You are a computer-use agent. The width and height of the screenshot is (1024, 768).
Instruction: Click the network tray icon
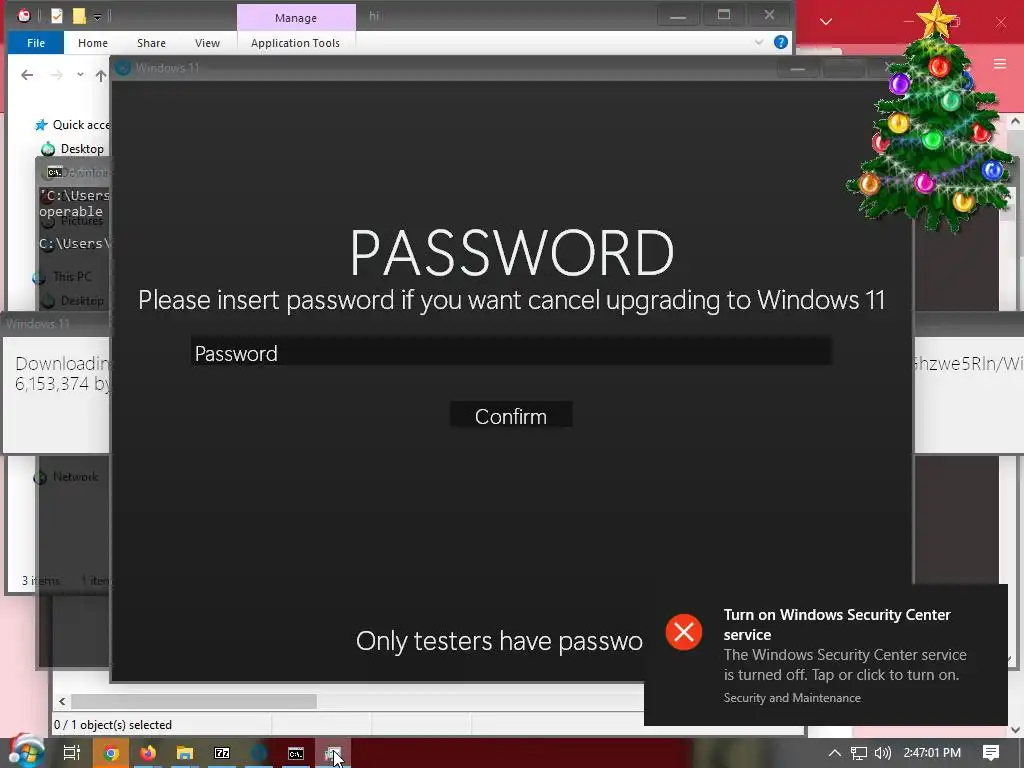click(859, 753)
